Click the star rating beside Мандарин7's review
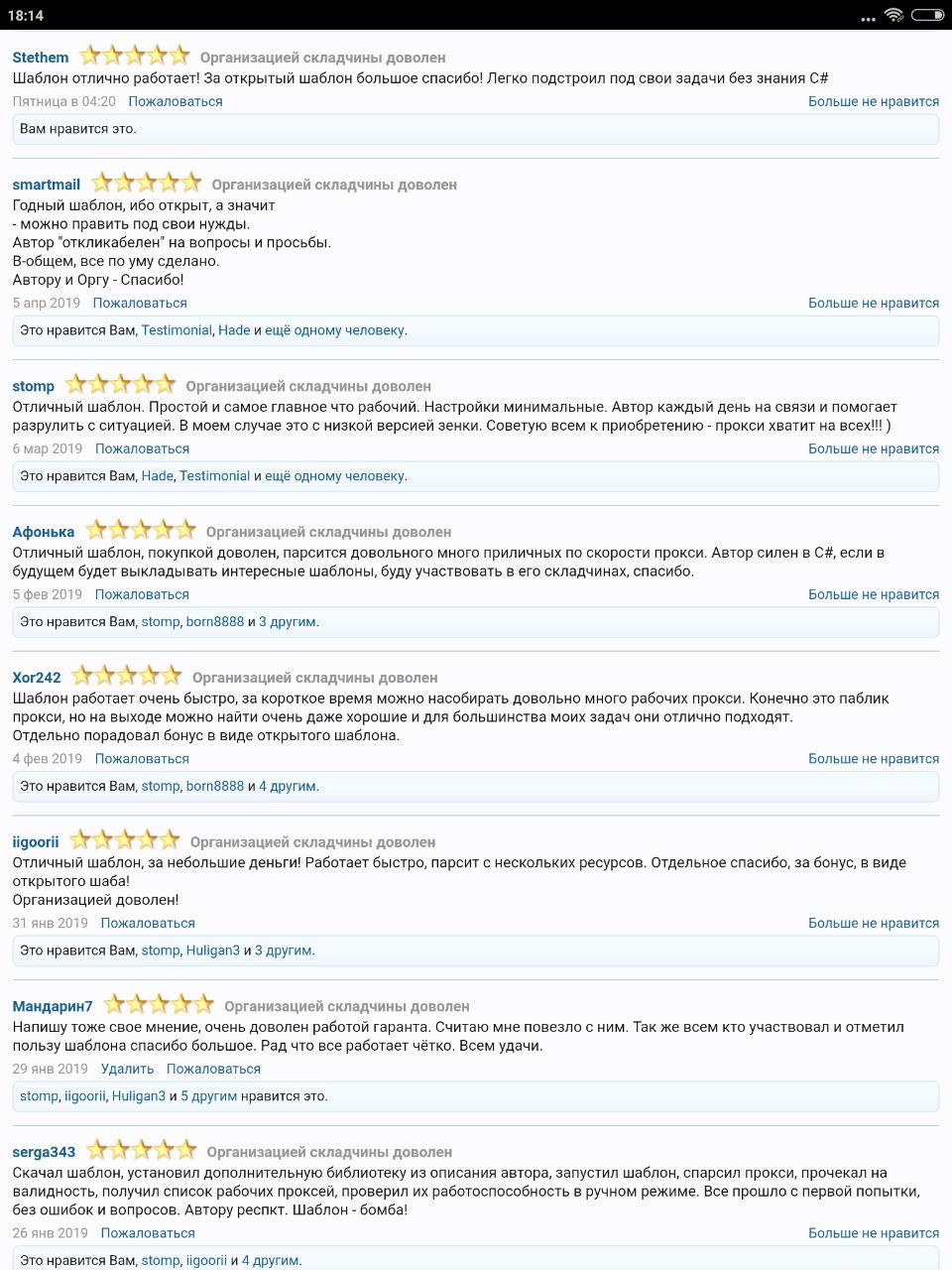952x1270 pixels. click(159, 1004)
